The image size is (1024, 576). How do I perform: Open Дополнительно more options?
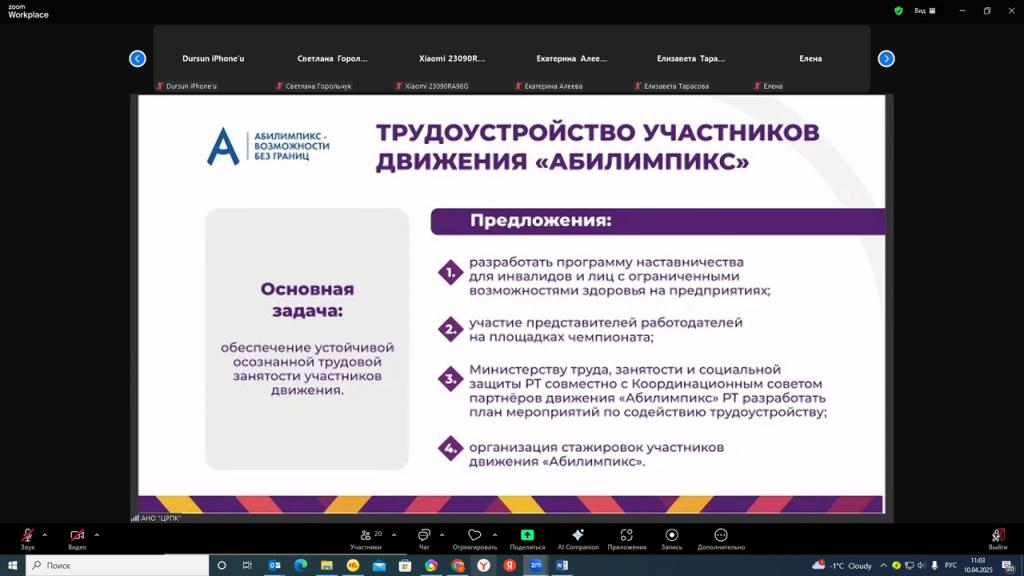(721, 538)
